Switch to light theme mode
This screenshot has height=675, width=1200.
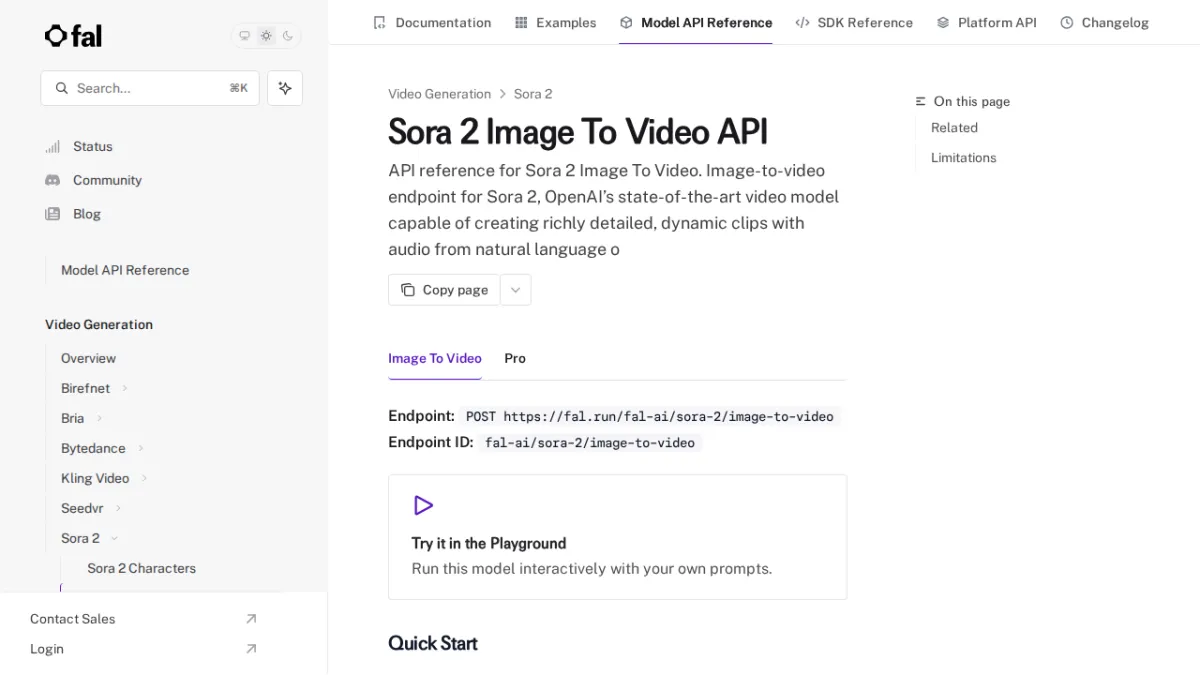[x=266, y=36]
